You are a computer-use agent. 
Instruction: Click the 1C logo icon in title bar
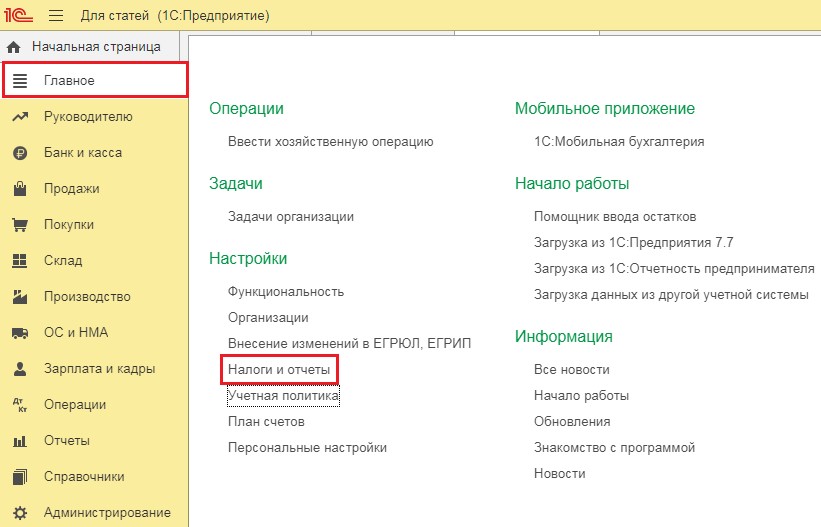point(20,16)
